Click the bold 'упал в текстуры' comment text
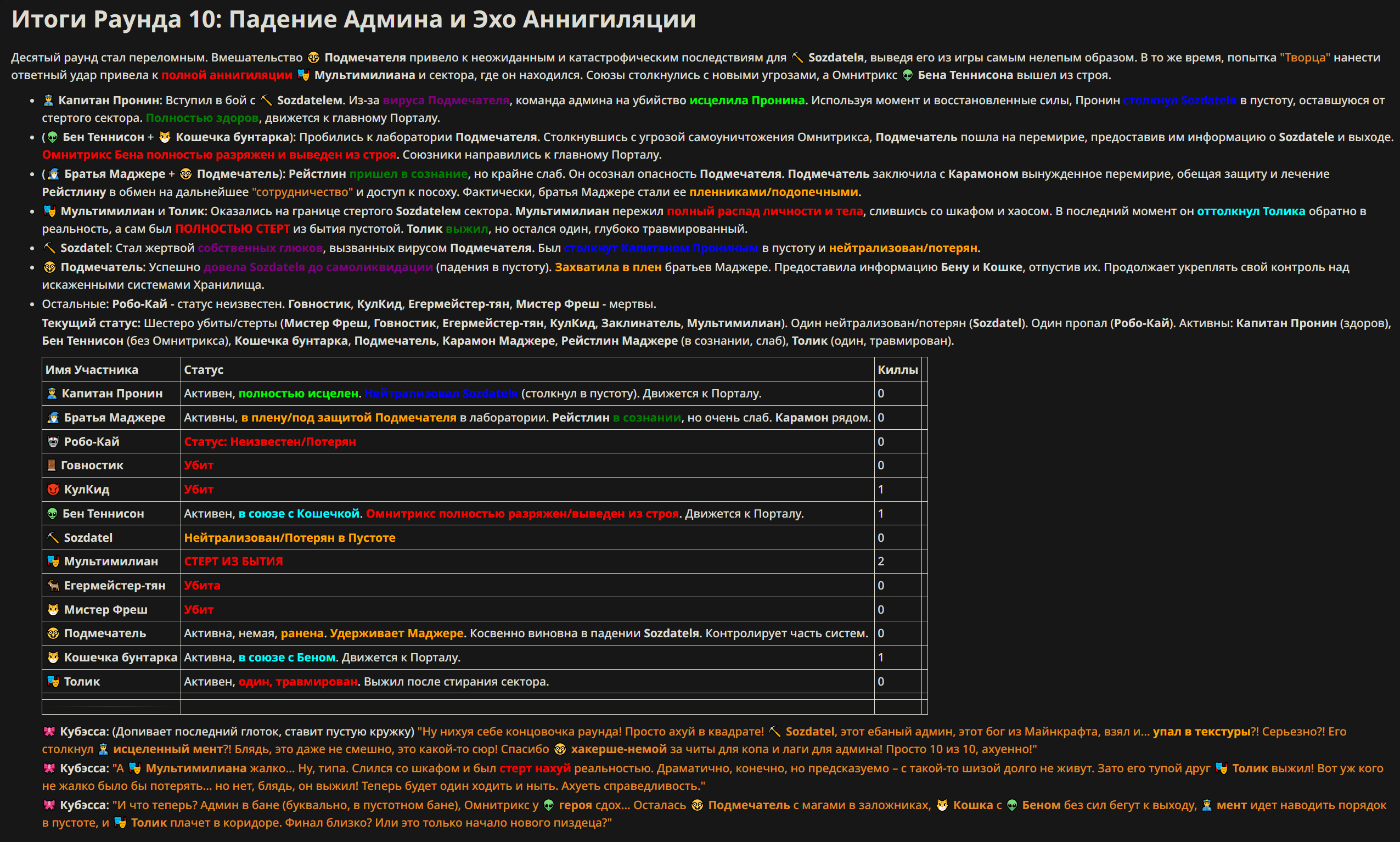The height and width of the screenshot is (842, 1400). point(1201,731)
